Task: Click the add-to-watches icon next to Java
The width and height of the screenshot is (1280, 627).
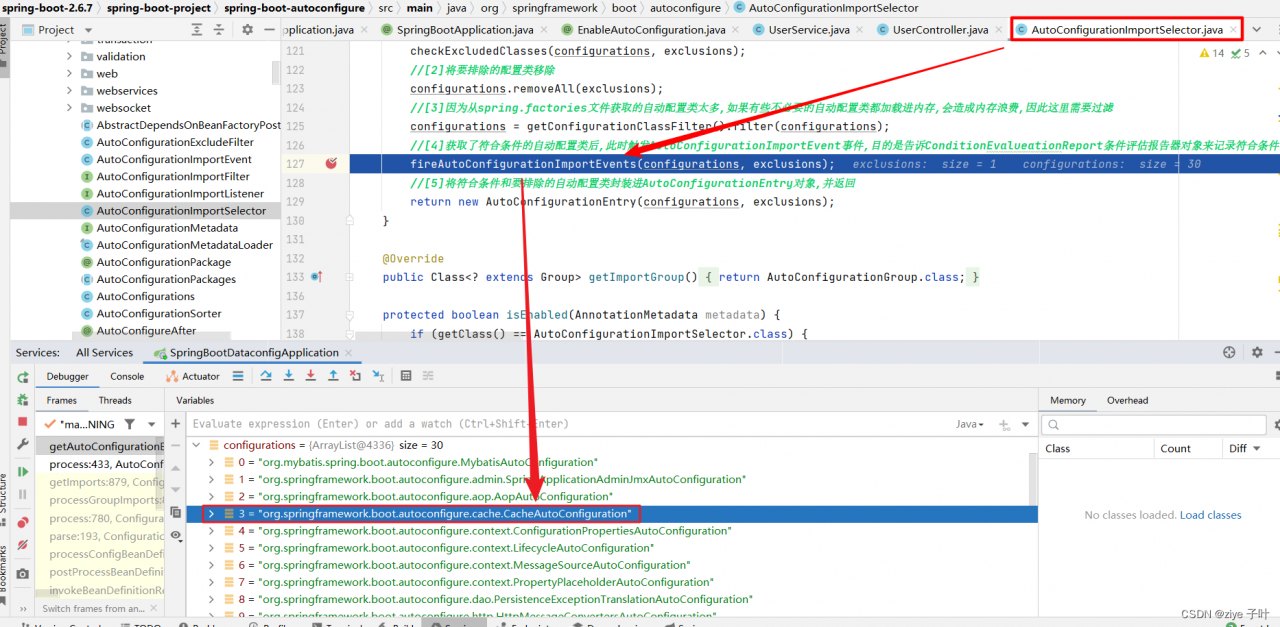Action: (x=1004, y=424)
